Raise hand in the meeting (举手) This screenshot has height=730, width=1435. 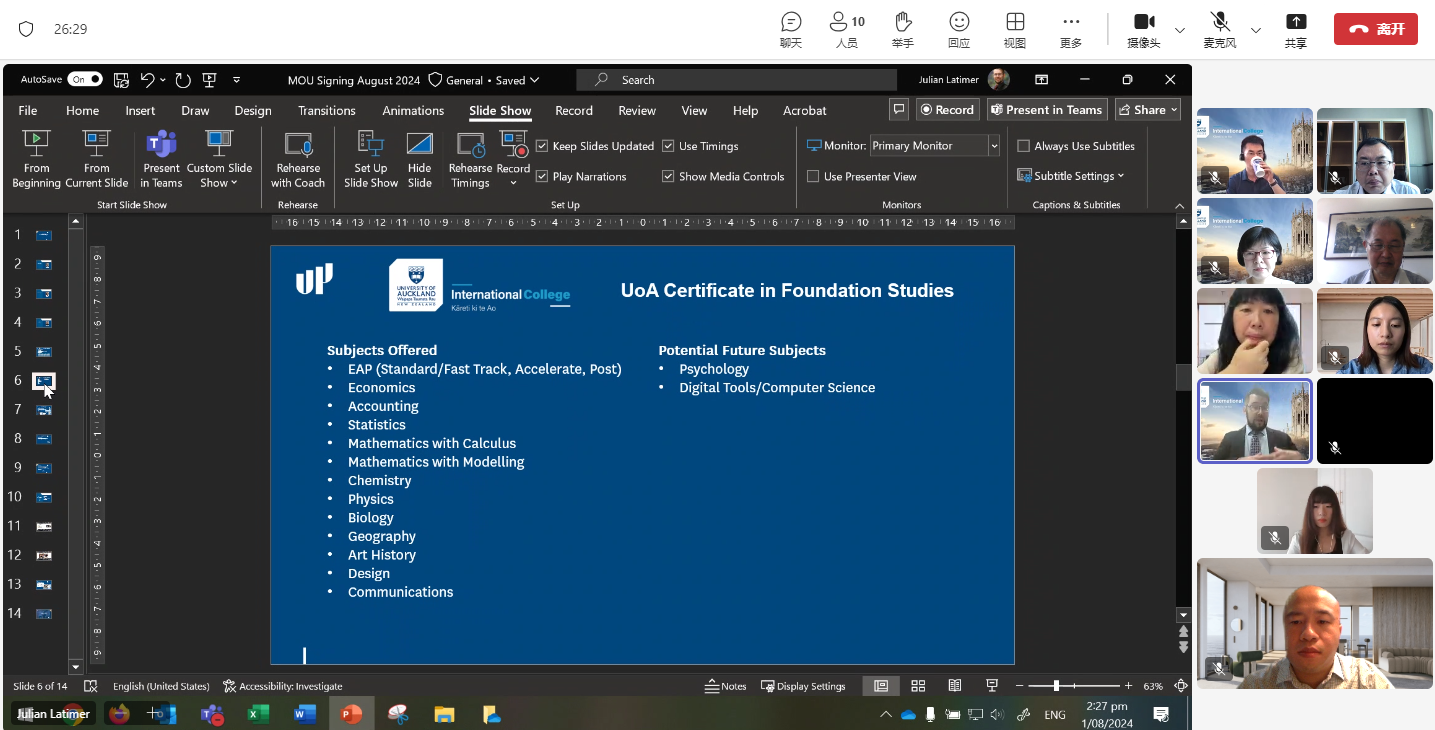point(903,30)
